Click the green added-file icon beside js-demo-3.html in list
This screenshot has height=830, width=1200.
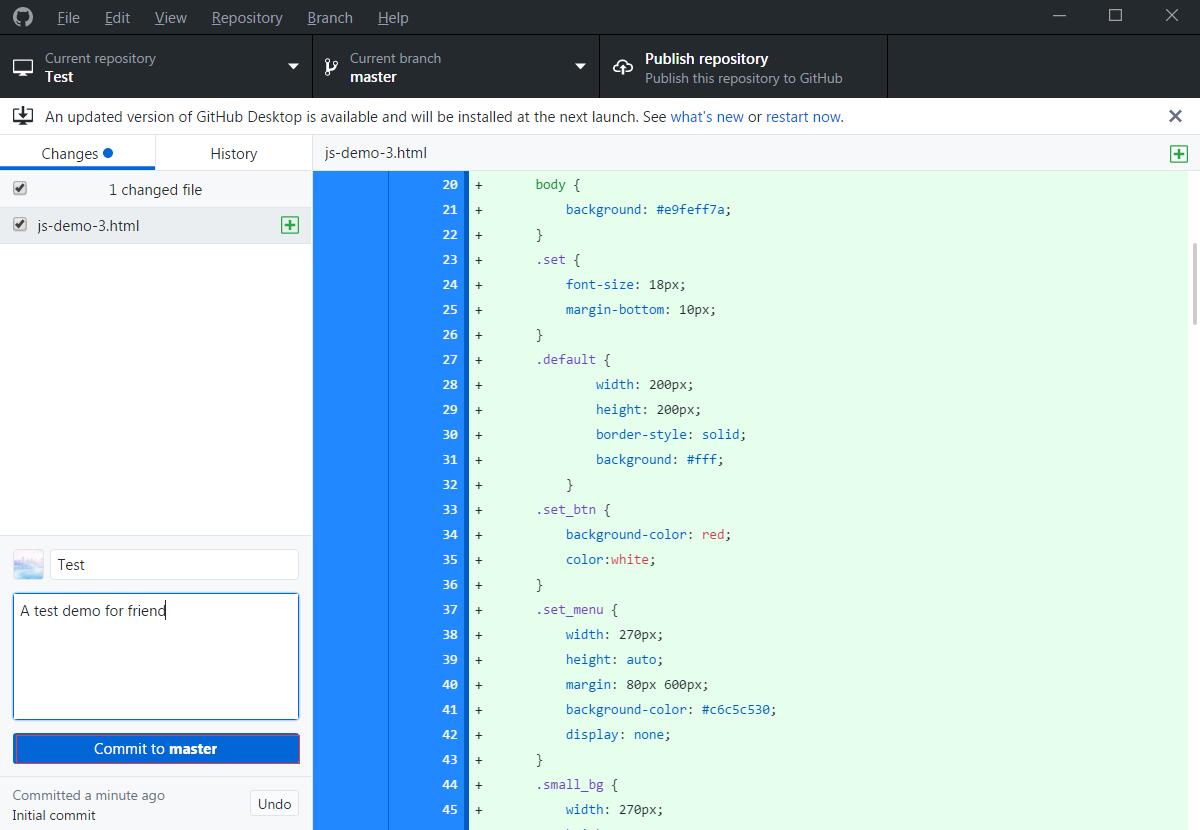[290, 225]
